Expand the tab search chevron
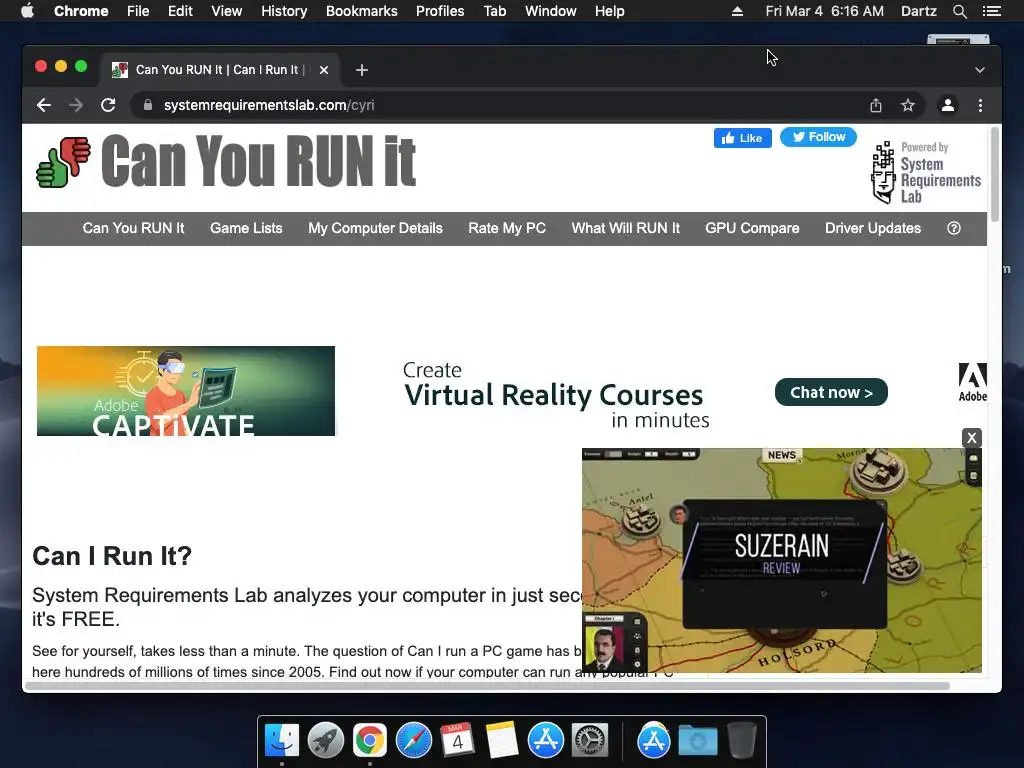This screenshot has width=1024, height=768. coord(980,70)
